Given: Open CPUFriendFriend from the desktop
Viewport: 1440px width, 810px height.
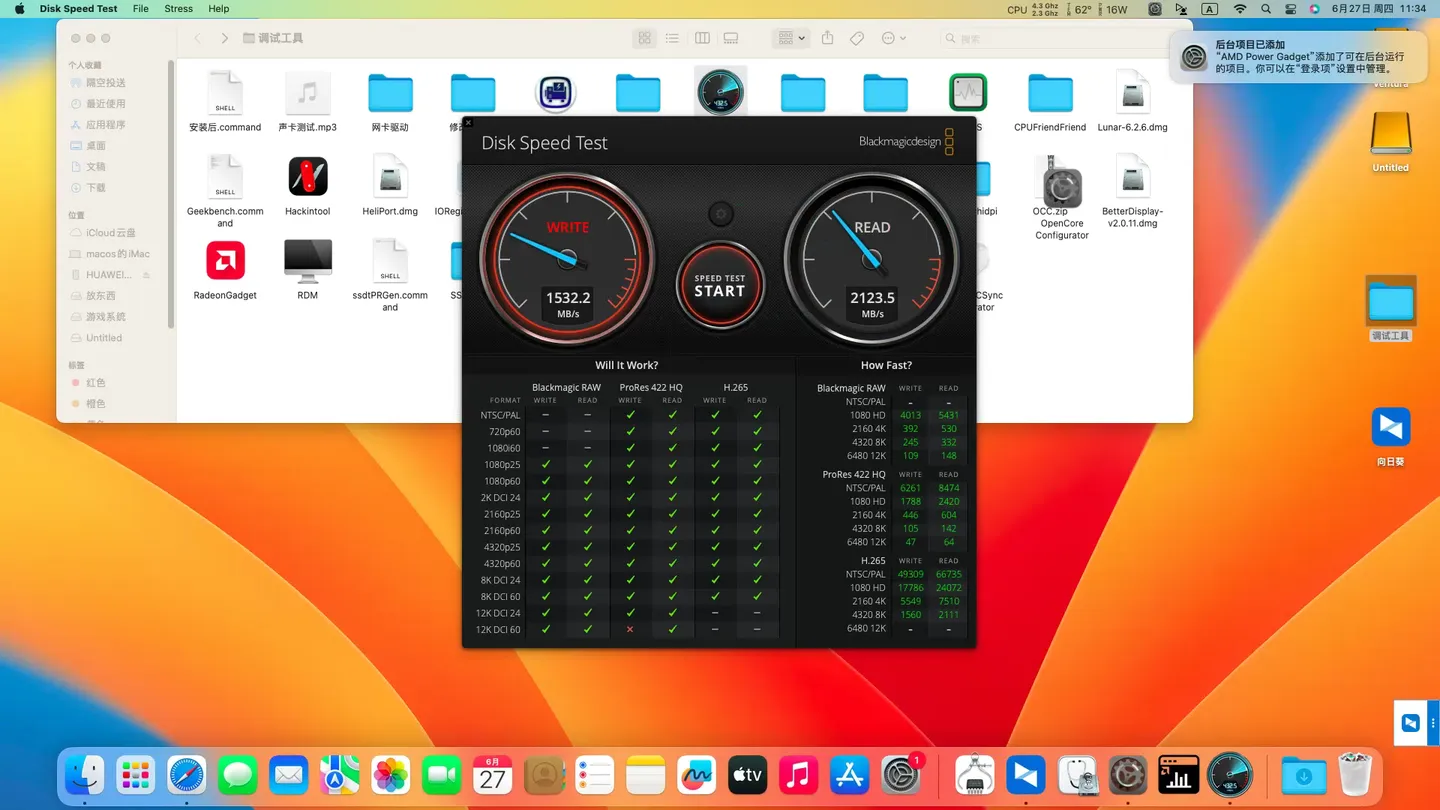Looking at the screenshot, I should tap(1049, 92).
